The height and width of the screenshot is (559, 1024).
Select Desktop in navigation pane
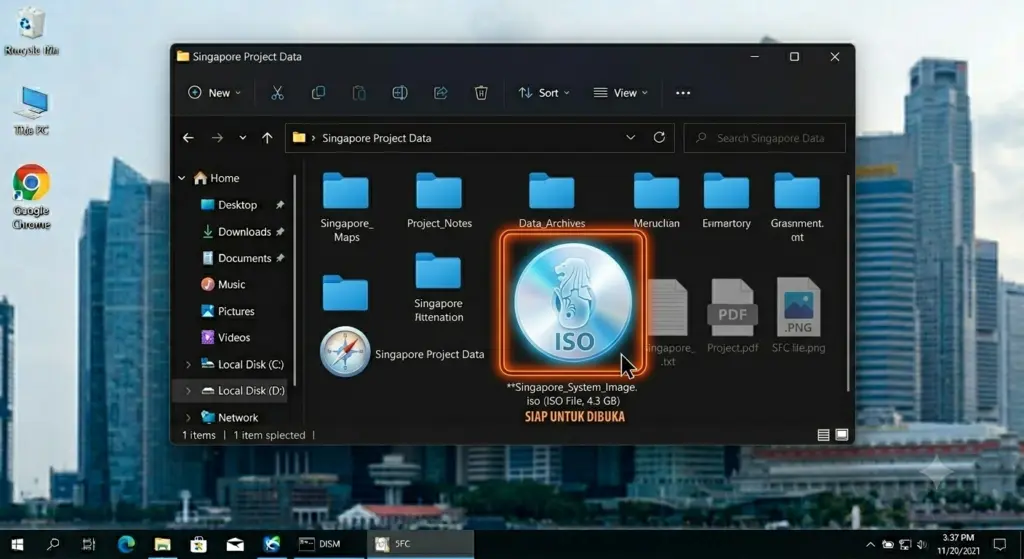237,204
